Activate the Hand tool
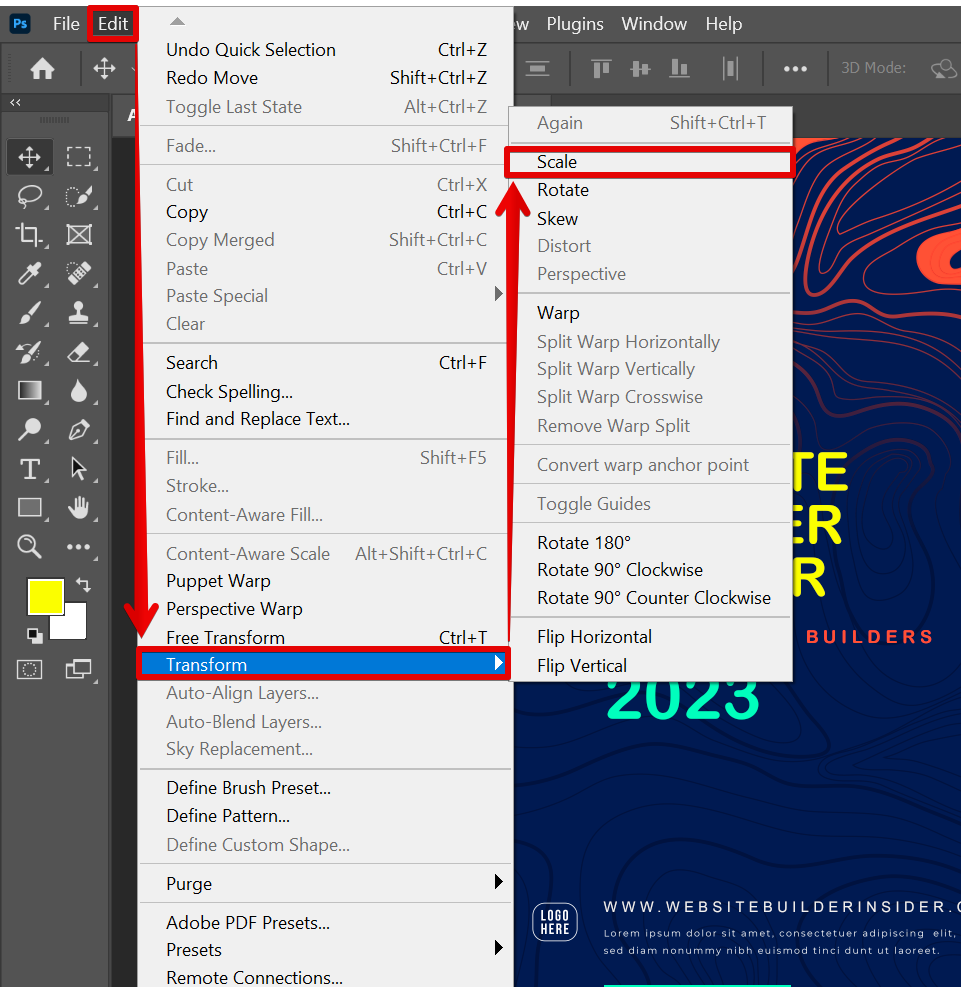 78,508
